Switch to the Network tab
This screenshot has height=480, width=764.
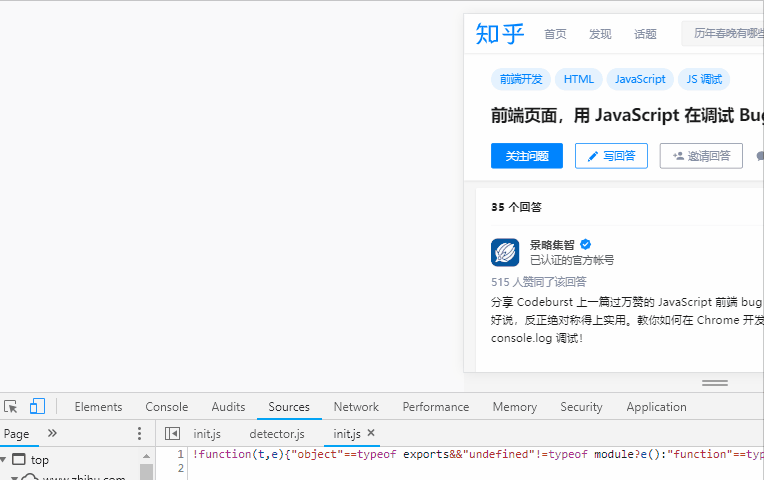pyautogui.click(x=356, y=407)
